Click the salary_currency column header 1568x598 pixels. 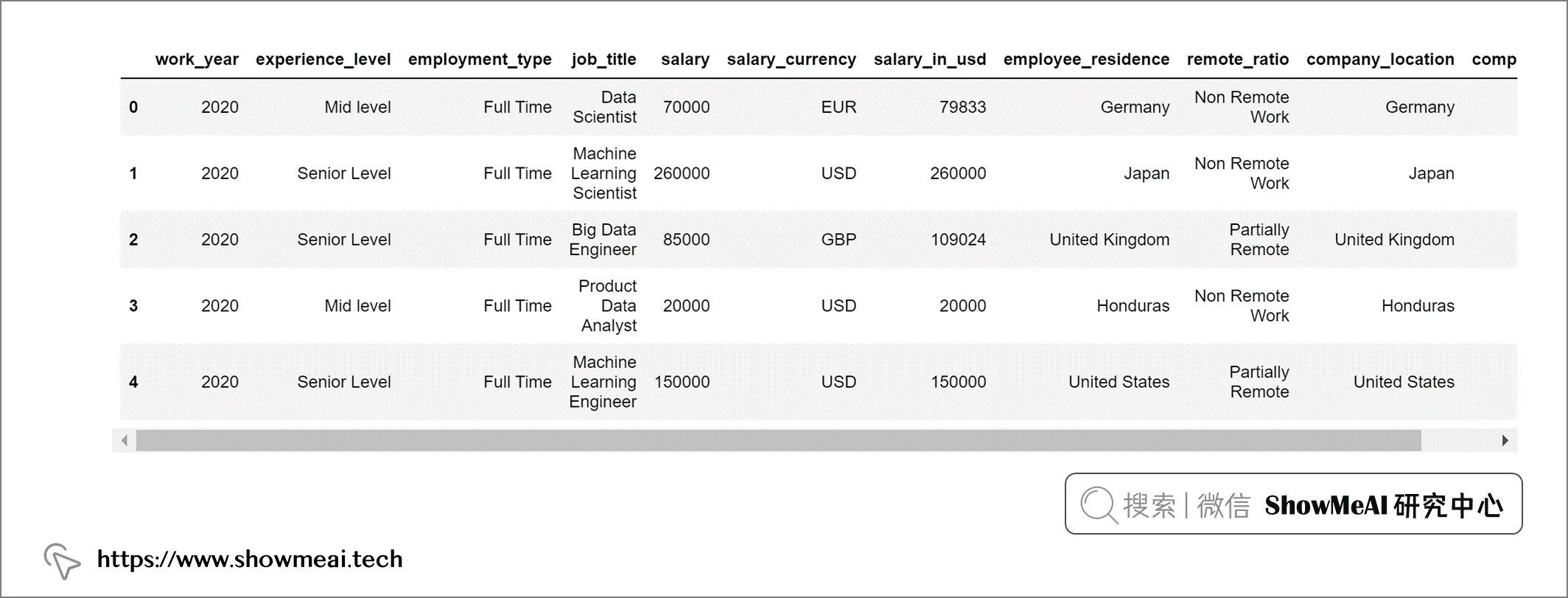coord(791,60)
